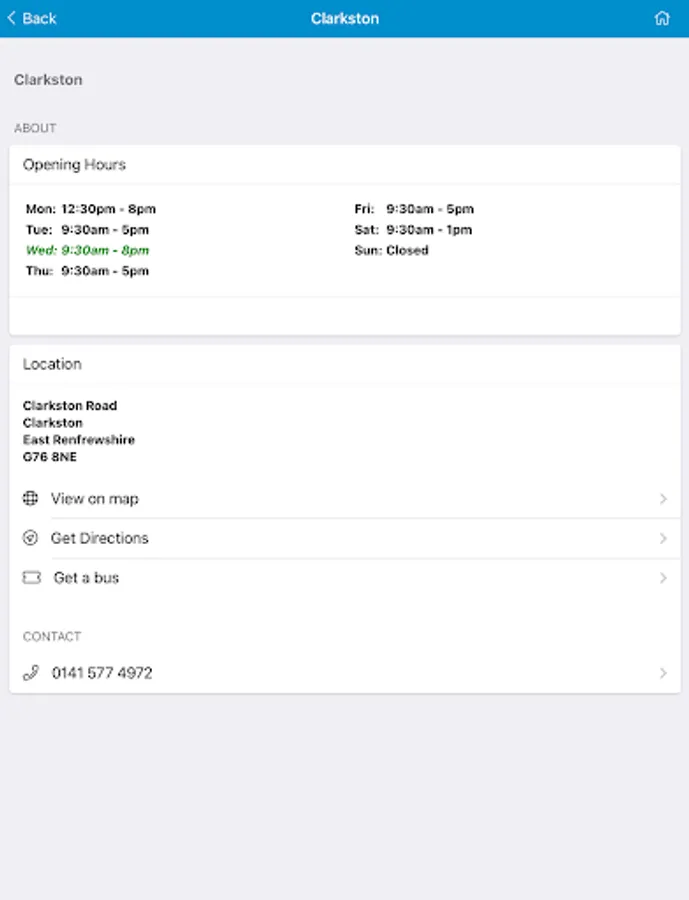Choose Get a bus option

pyautogui.click(x=86, y=578)
